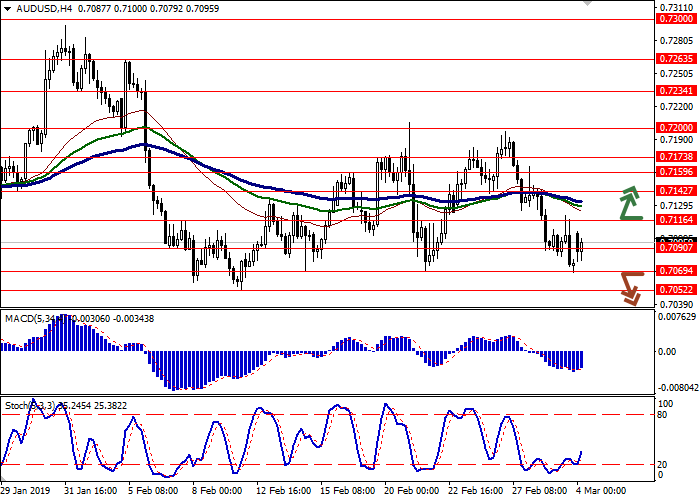Screen dimensions: 700x500
Task: Click the 0.72635 price level tag
Action: [x=676, y=59]
